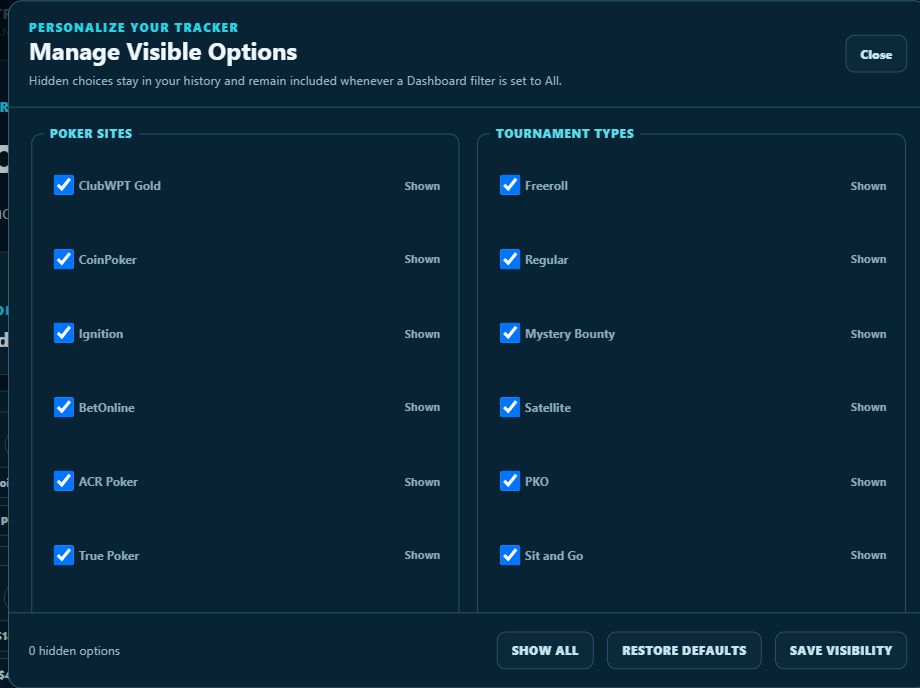The height and width of the screenshot is (688, 920).
Task: Toggle the ACR Poker checkbox
Action: [x=63, y=480]
